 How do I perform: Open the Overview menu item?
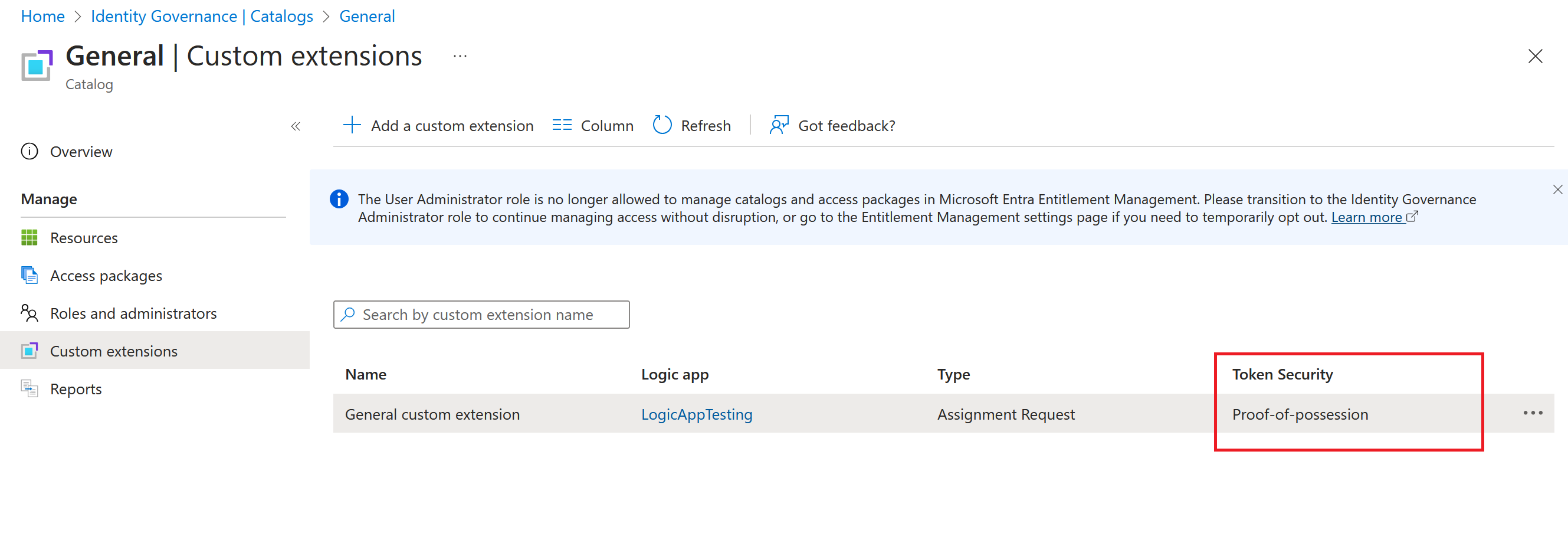pyautogui.click(x=81, y=152)
